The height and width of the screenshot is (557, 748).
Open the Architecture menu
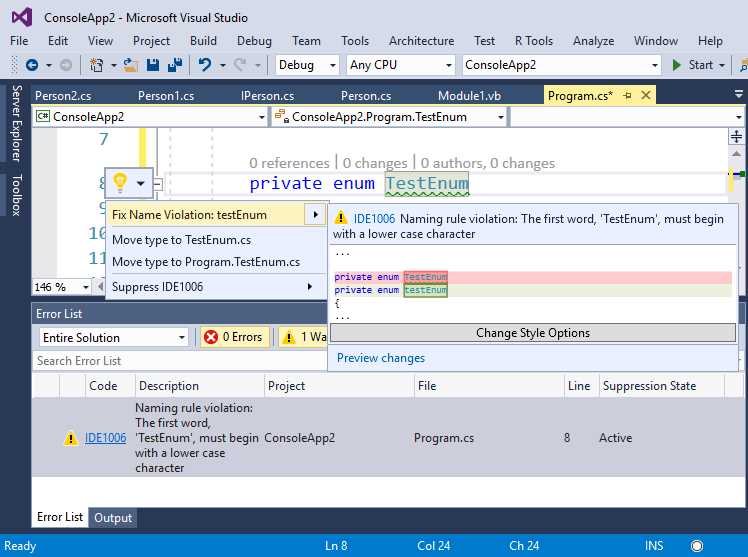tap(422, 41)
